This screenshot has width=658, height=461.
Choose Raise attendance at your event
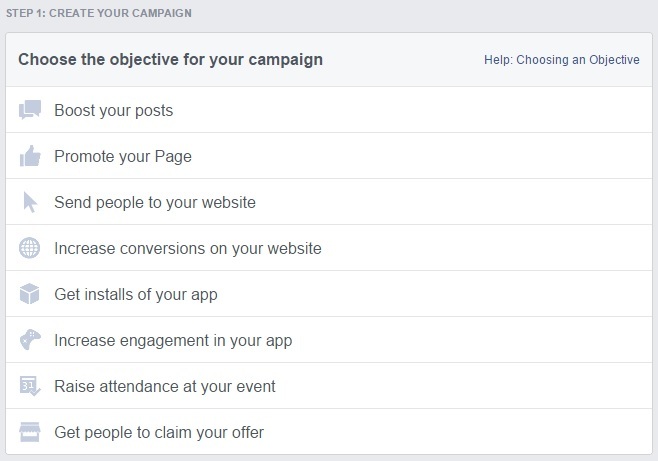click(x=165, y=386)
